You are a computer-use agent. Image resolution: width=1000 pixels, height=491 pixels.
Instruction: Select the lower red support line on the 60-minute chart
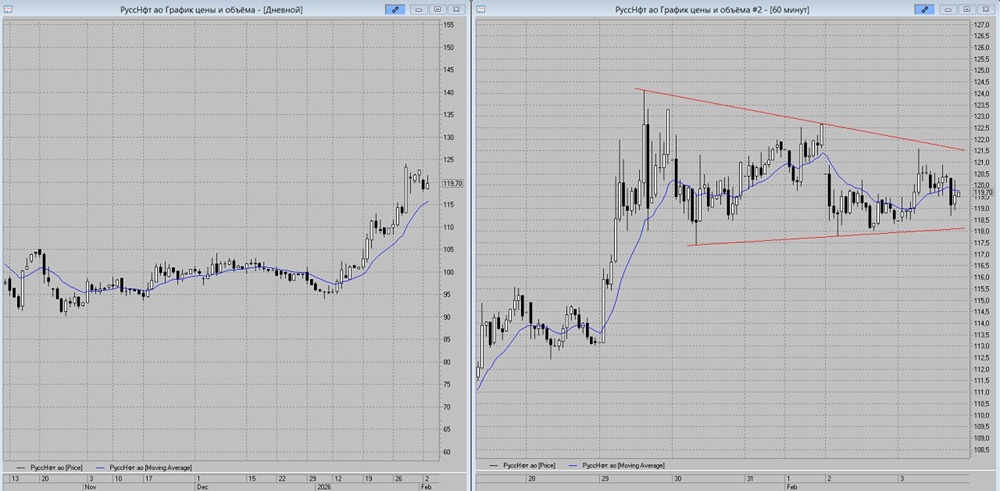pyautogui.click(x=827, y=236)
